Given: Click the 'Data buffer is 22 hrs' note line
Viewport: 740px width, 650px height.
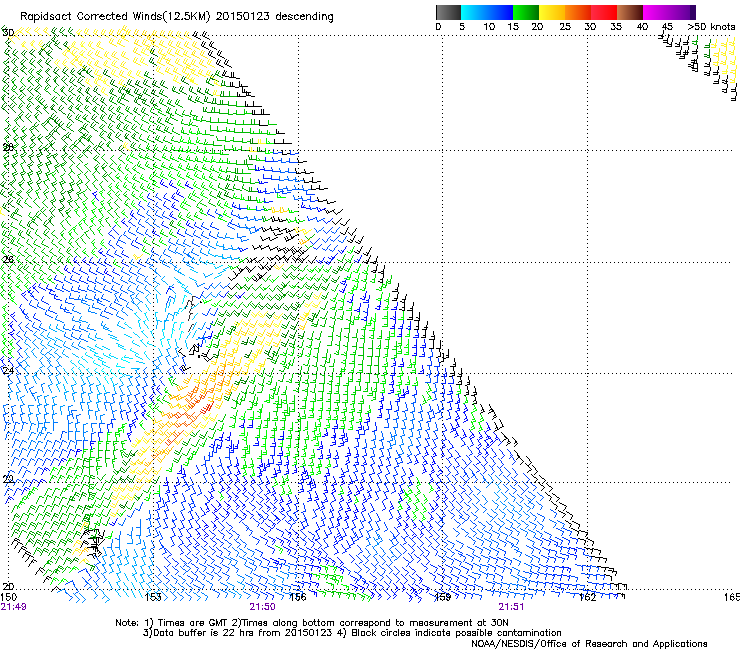Looking at the screenshot, I should 352,633.
